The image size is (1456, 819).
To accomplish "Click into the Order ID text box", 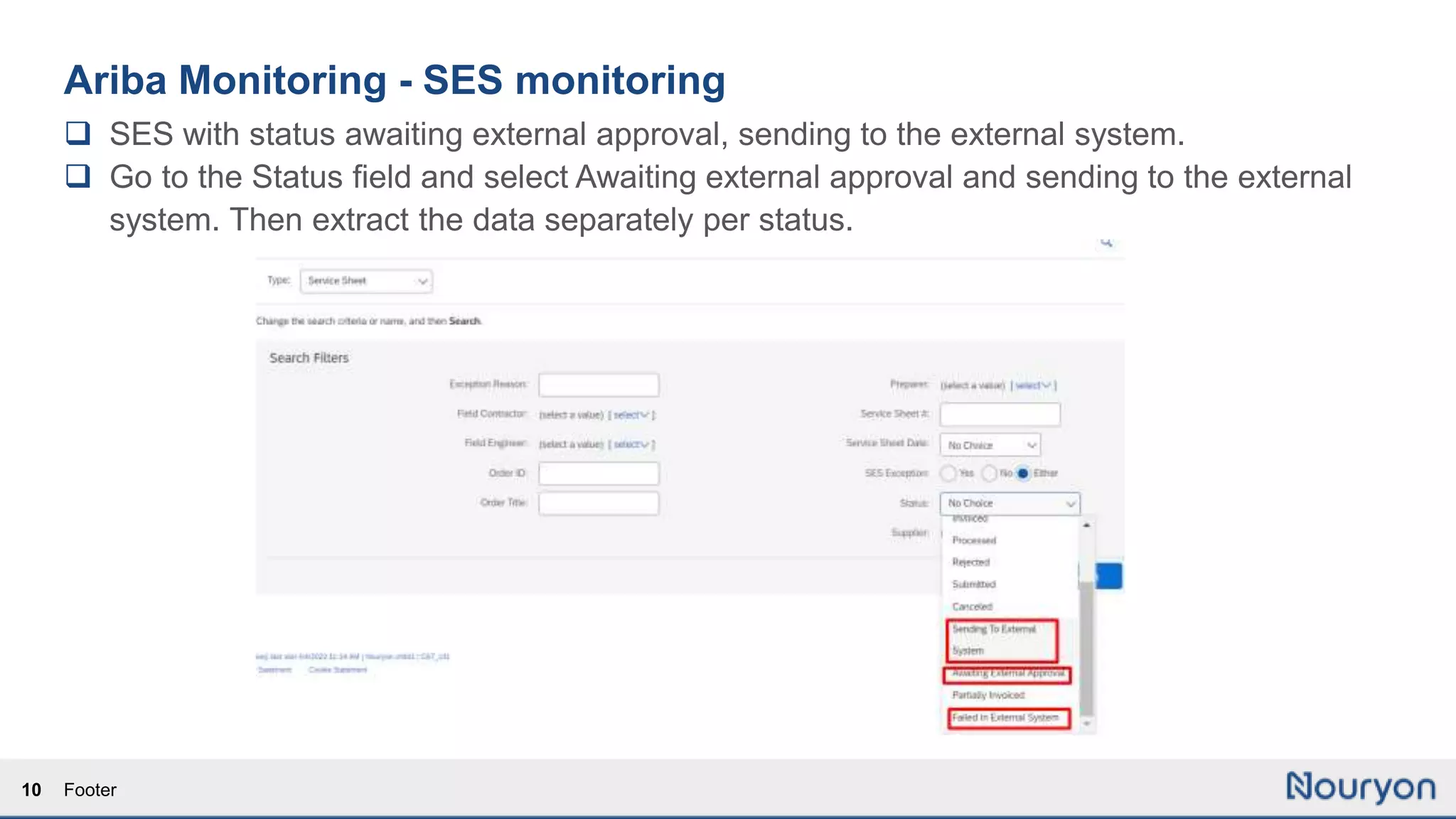I will (599, 473).
